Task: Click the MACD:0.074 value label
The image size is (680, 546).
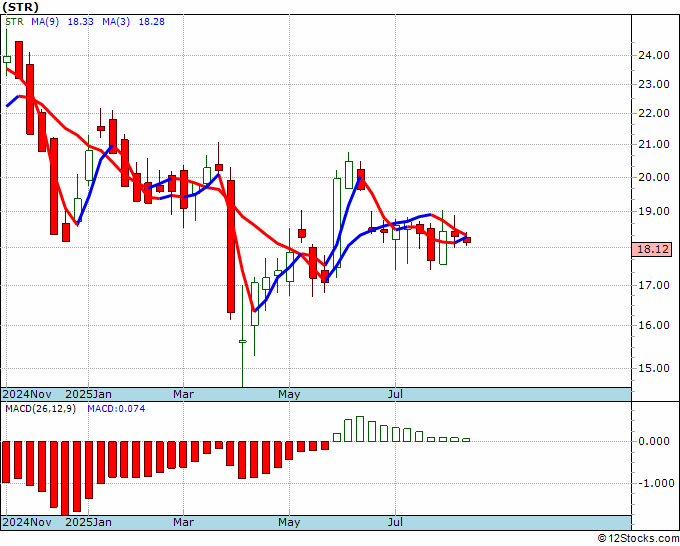Action: tap(116, 409)
